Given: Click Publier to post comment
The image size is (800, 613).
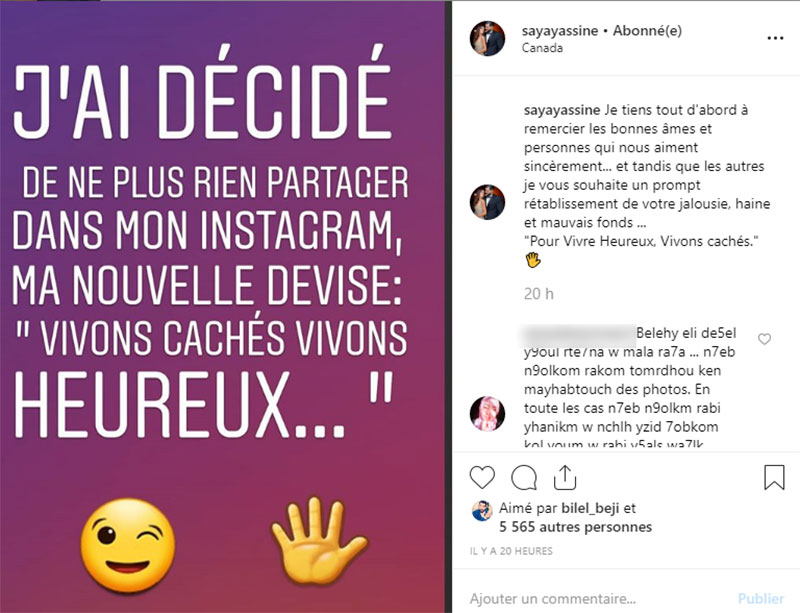Looking at the screenshot, I should coord(760,599).
